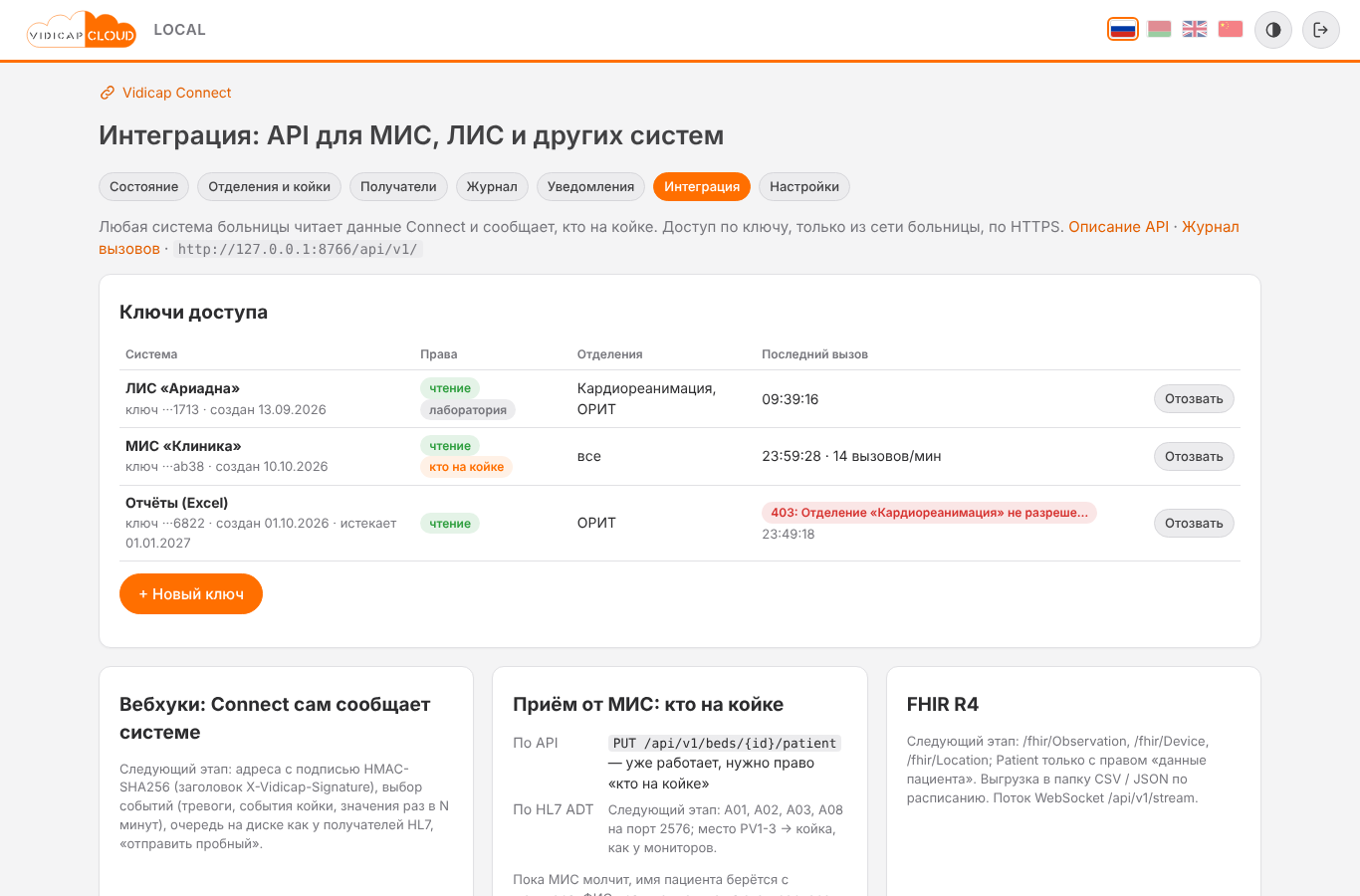Click the logout icon
This screenshot has width=1360, height=896.
click(1321, 30)
